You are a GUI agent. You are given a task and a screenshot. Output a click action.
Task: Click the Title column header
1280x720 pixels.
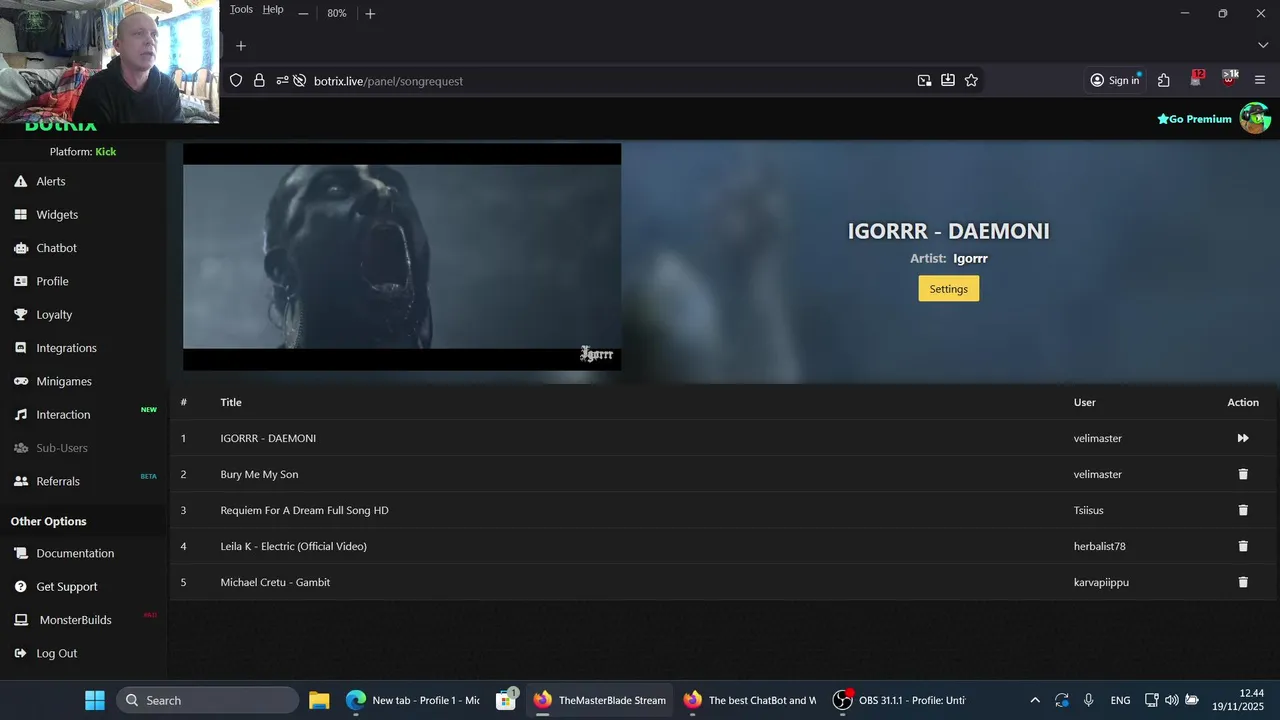coord(231,402)
